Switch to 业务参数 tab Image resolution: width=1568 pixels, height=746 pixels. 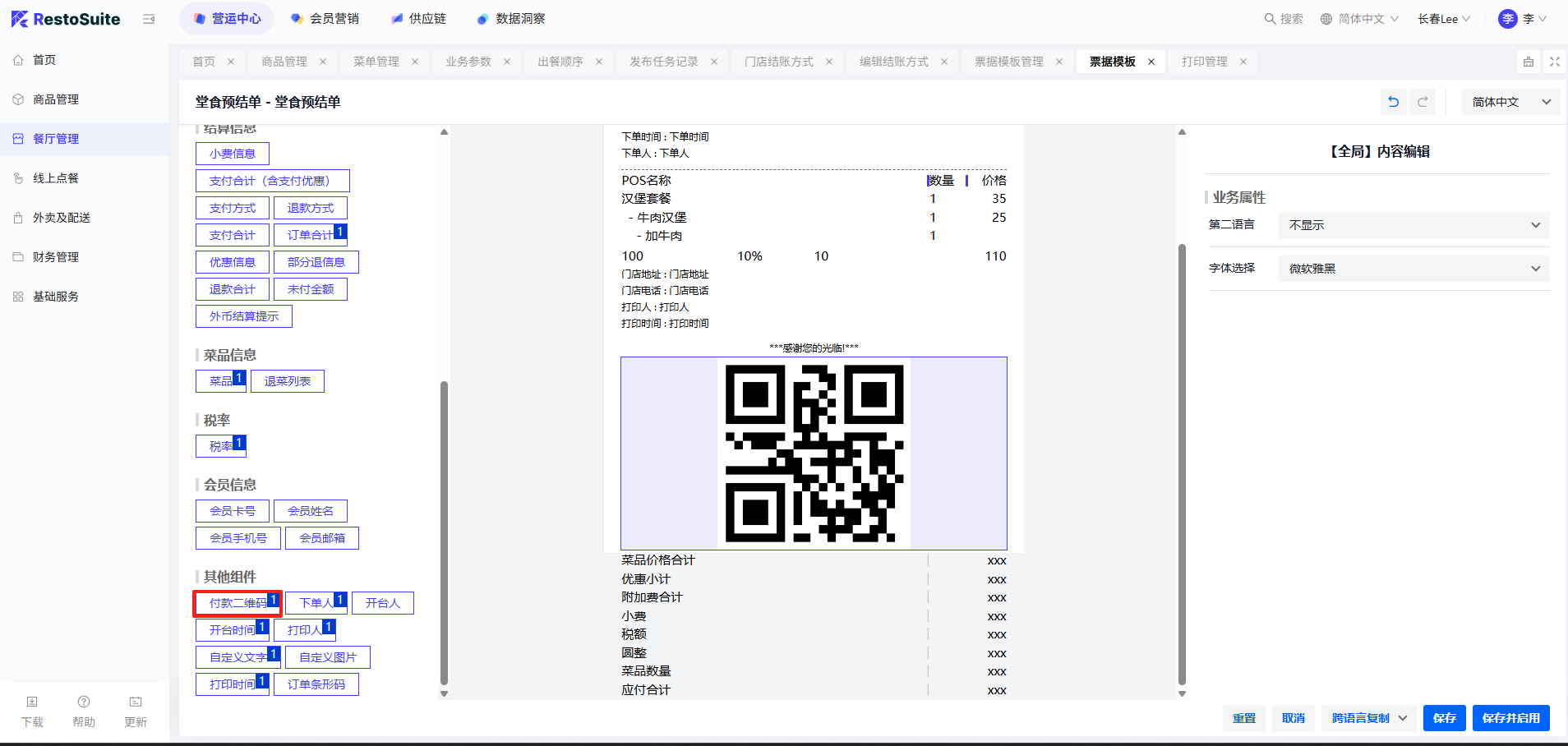click(468, 62)
